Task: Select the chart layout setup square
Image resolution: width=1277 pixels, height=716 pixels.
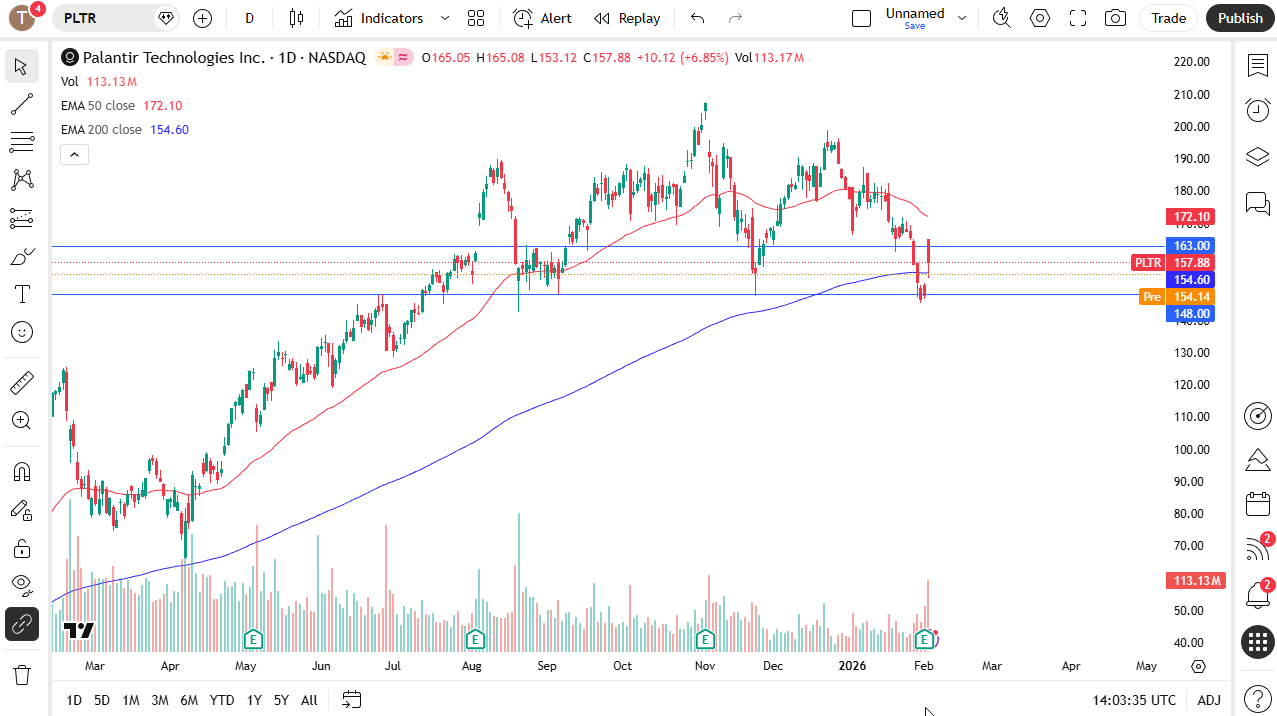Action: click(861, 18)
